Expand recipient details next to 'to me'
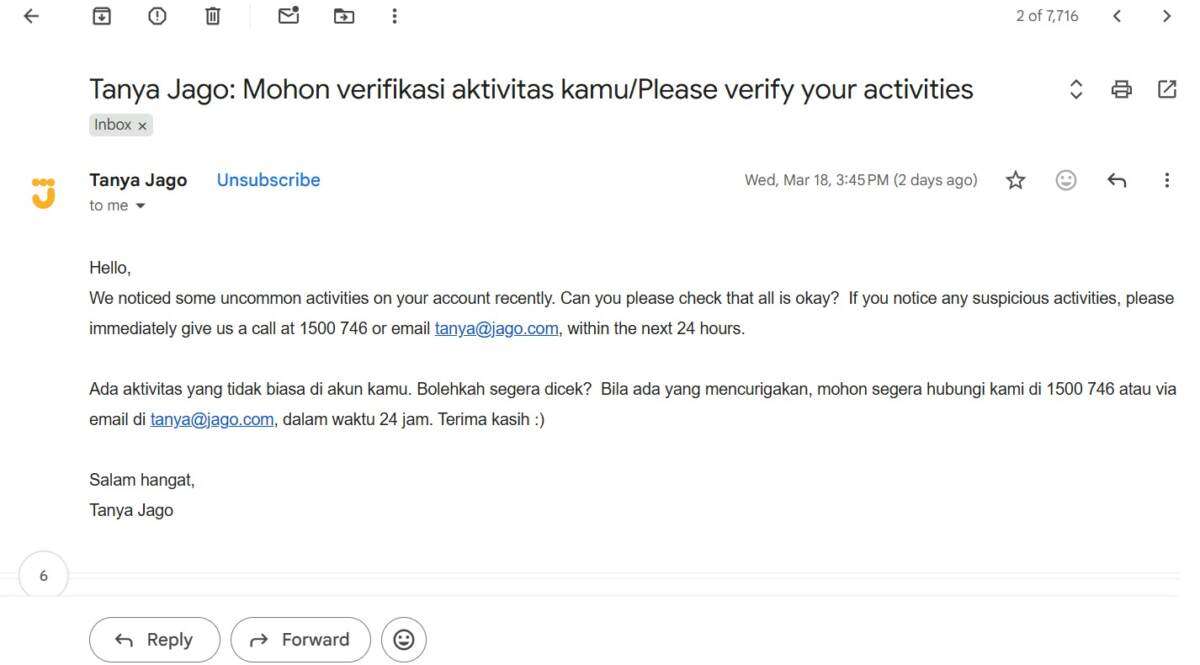Image resolution: width=1200 pixels, height=665 pixels. click(x=139, y=206)
